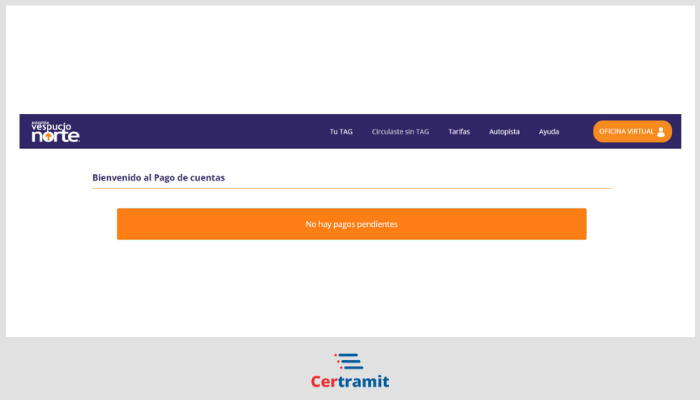
Task: Click the user profile icon in Oficina Virtual
Action: 661,132
